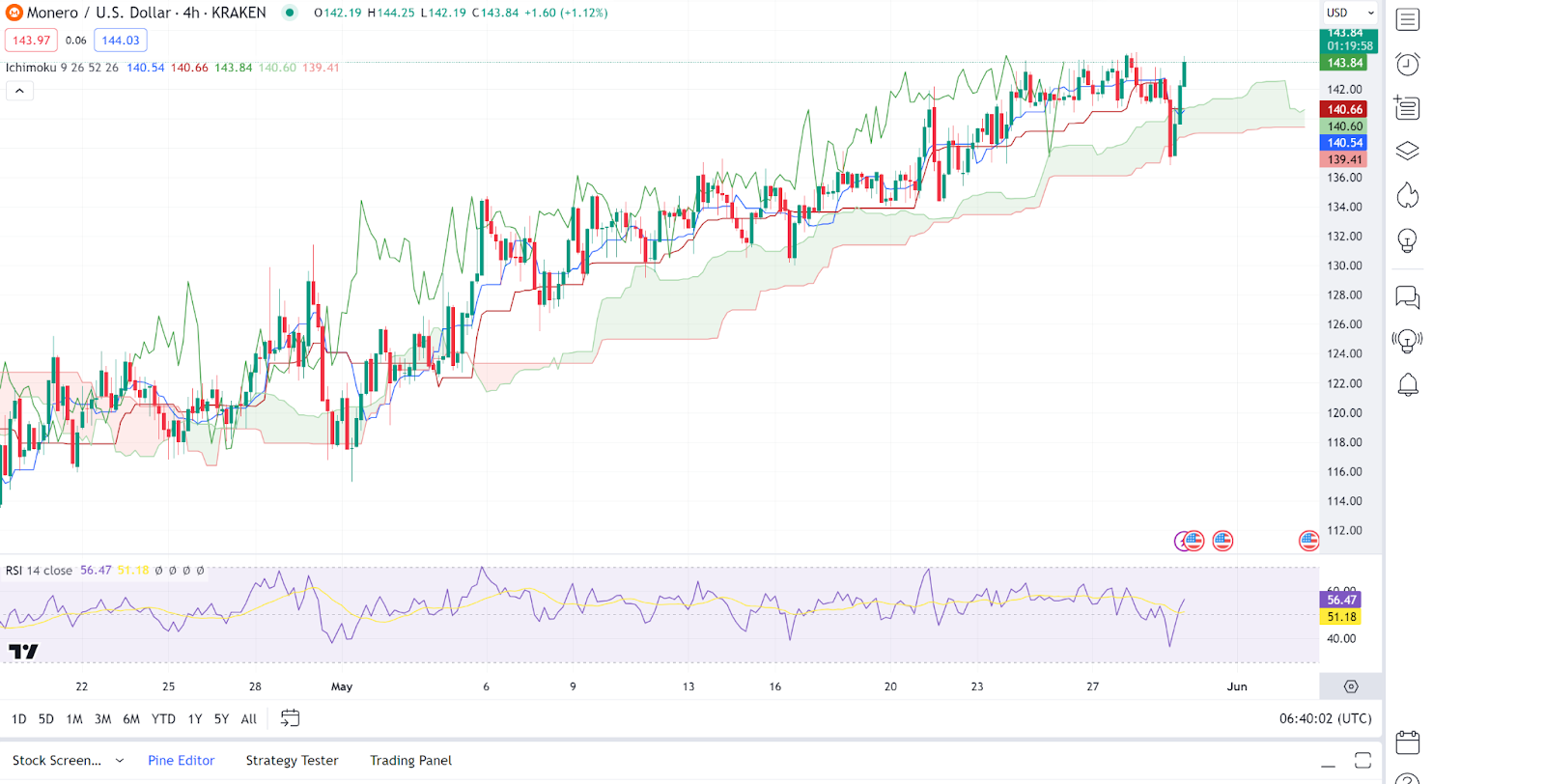Open the Ideas stream broadcast icon

(x=1408, y=341)
